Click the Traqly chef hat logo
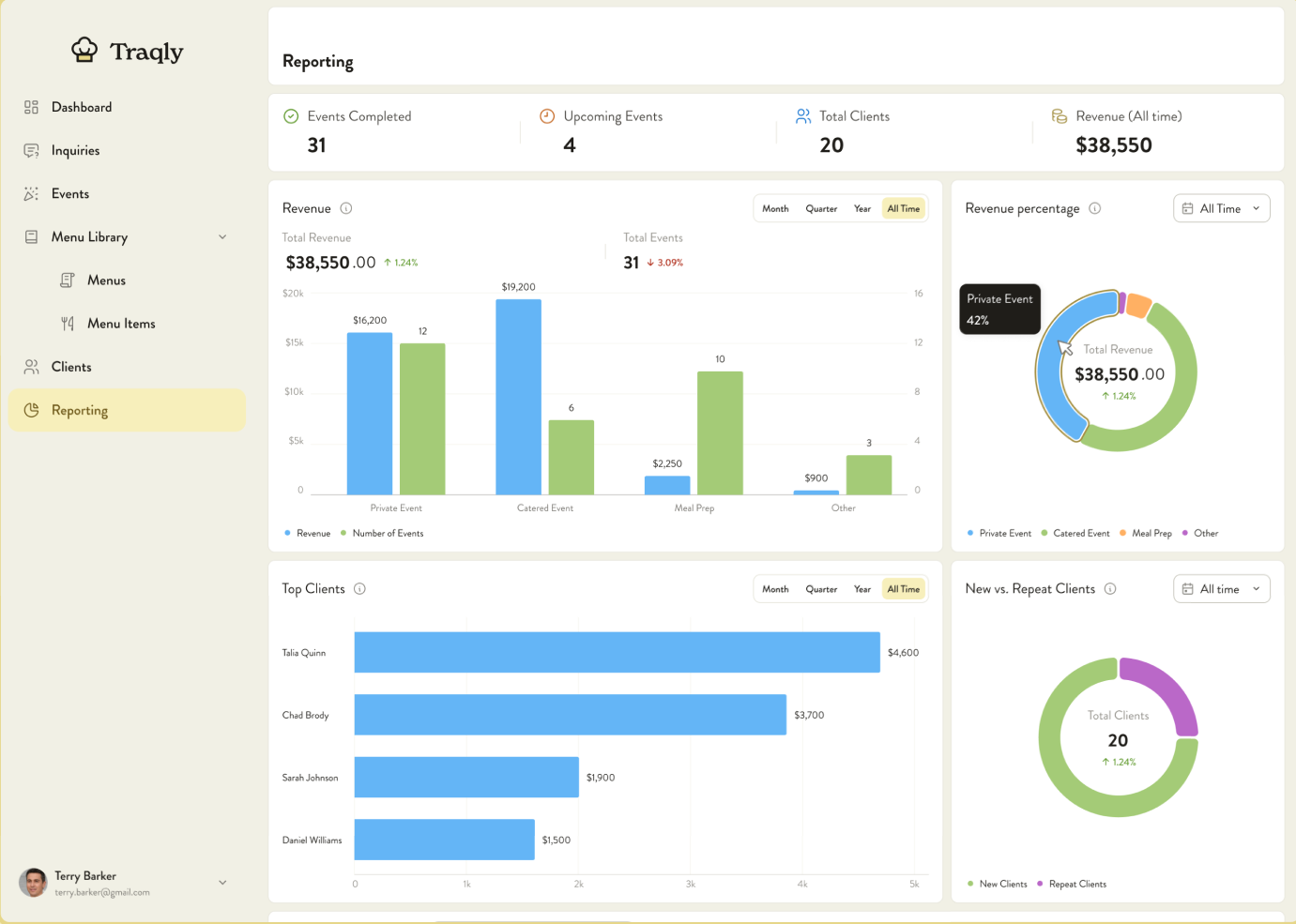Viewport: 1296px width, 924px height. 85,50
